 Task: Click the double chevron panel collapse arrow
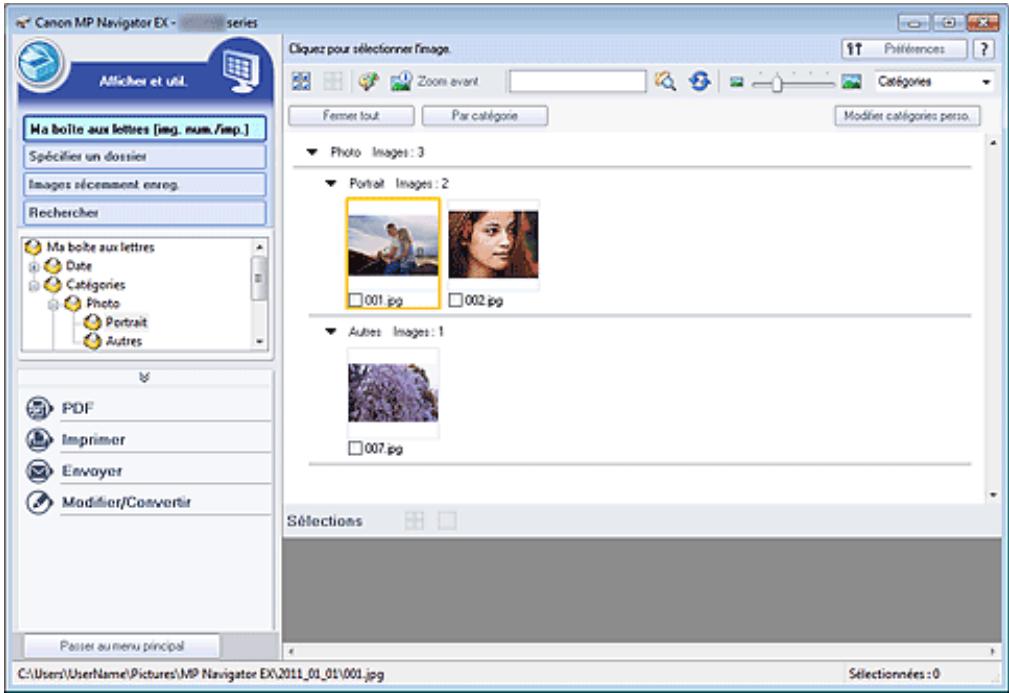coord(144,377)
